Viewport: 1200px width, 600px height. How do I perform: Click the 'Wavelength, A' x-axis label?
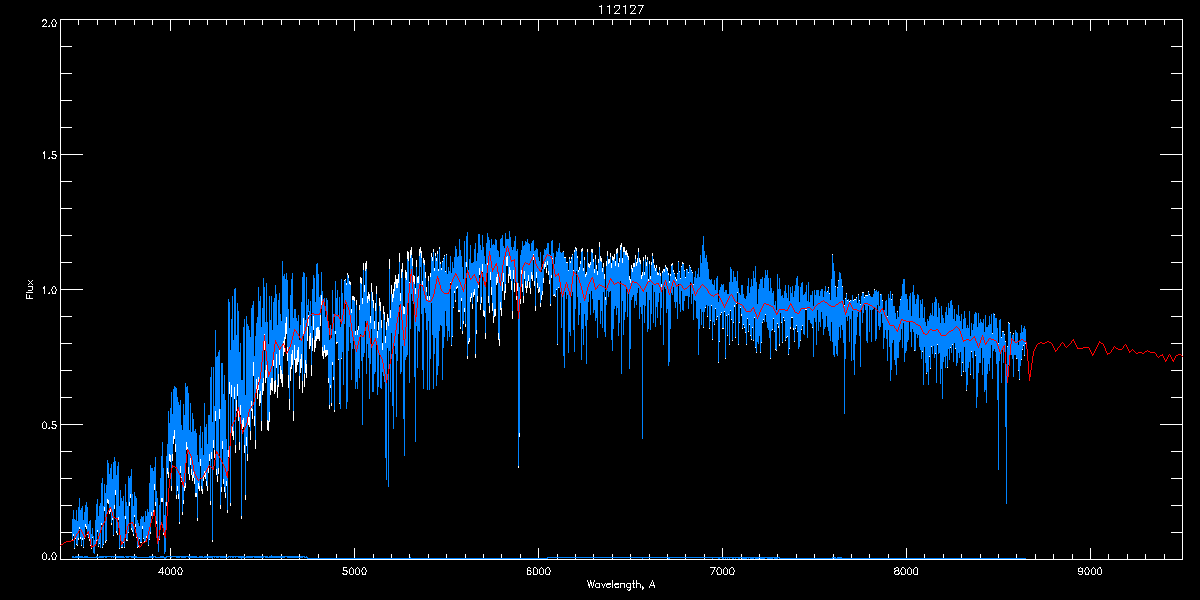621,585
